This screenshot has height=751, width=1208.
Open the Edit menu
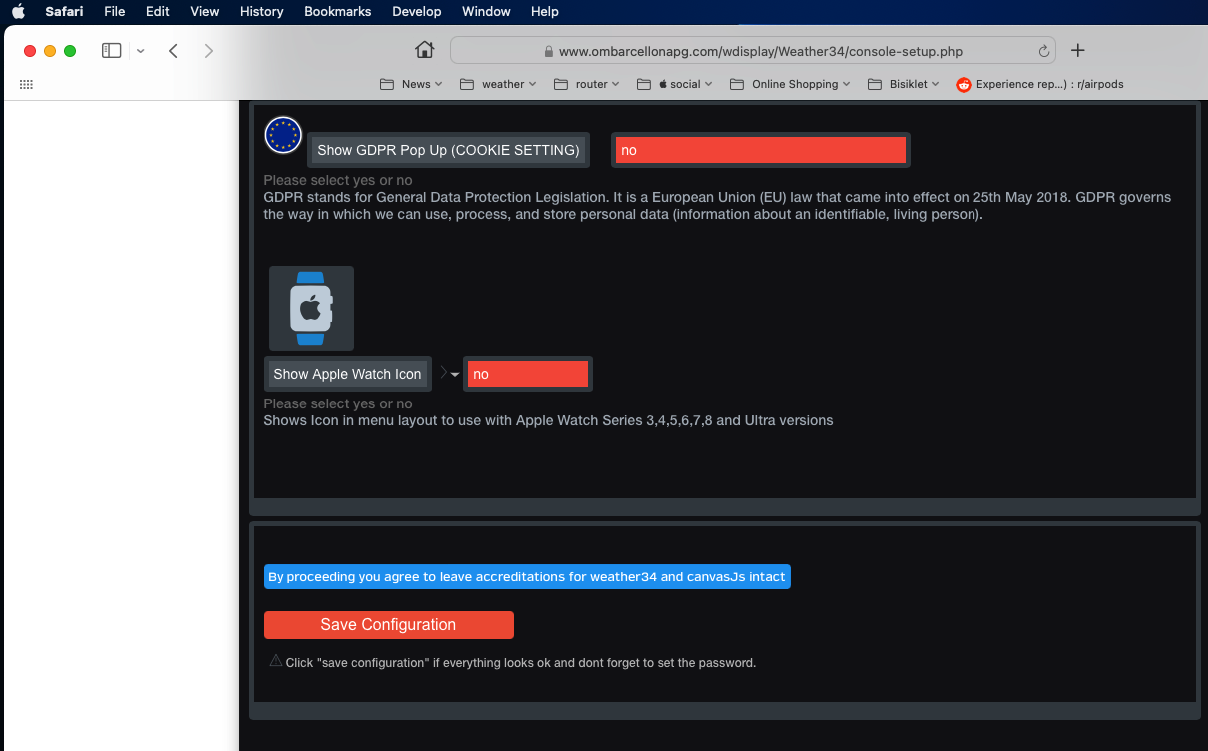tap(157, 12)
